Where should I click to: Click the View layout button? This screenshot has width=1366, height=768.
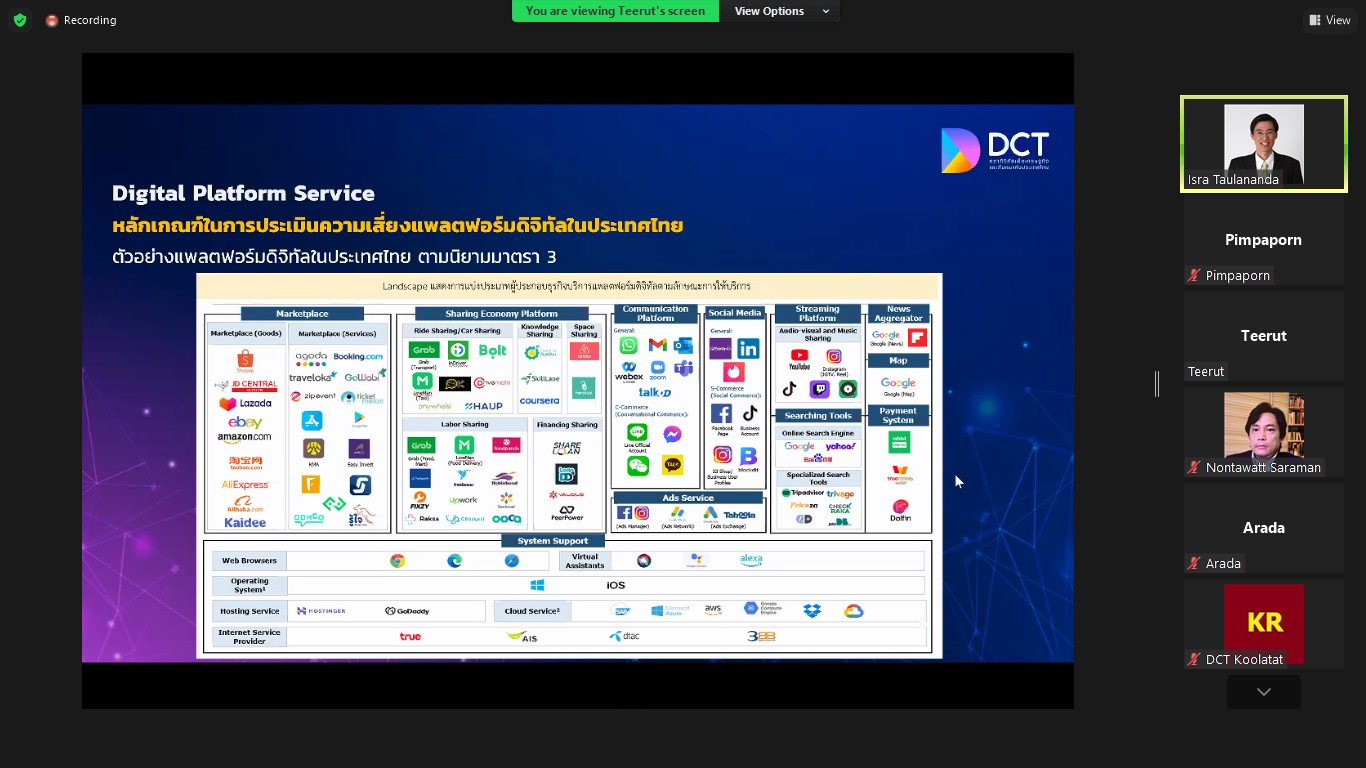(1330, 20)
